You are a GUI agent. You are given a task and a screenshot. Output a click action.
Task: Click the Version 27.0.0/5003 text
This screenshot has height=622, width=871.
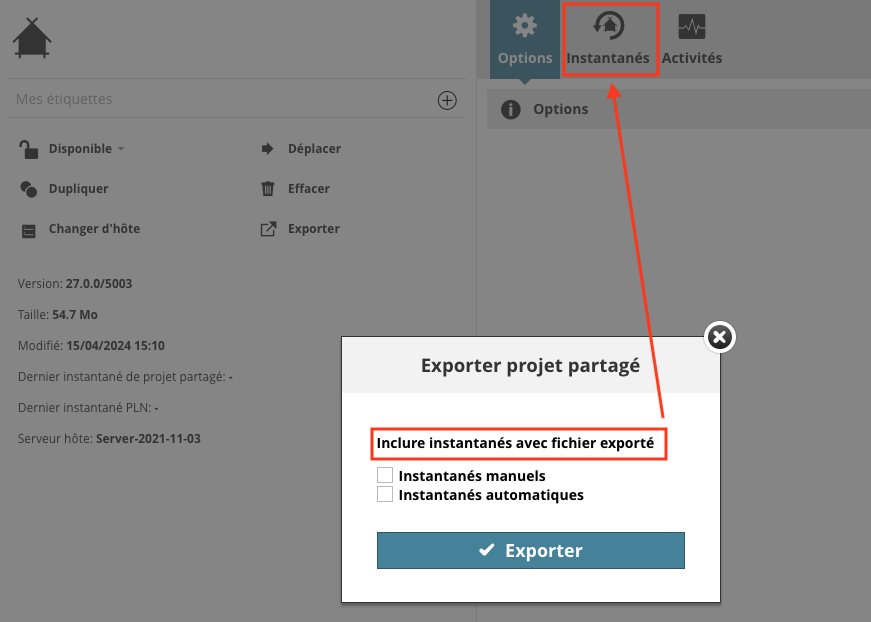75,283
